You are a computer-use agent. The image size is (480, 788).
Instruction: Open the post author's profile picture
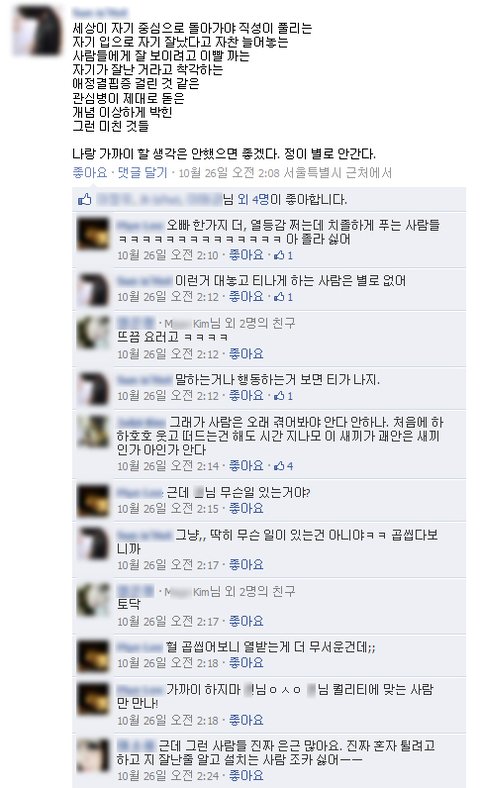(37, 31)
